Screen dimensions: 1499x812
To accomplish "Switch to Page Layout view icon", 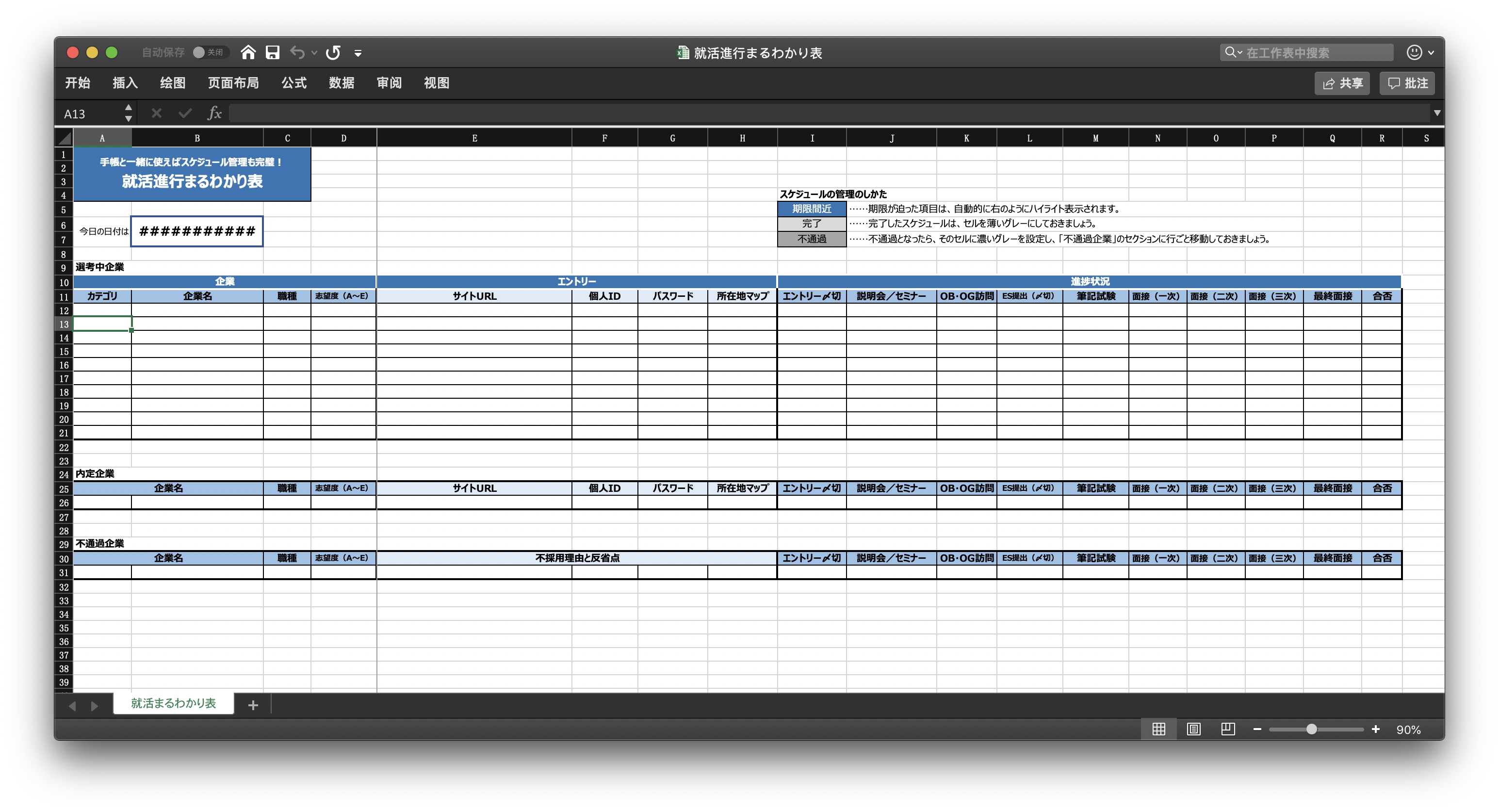I will click(x=1193, y=730).
